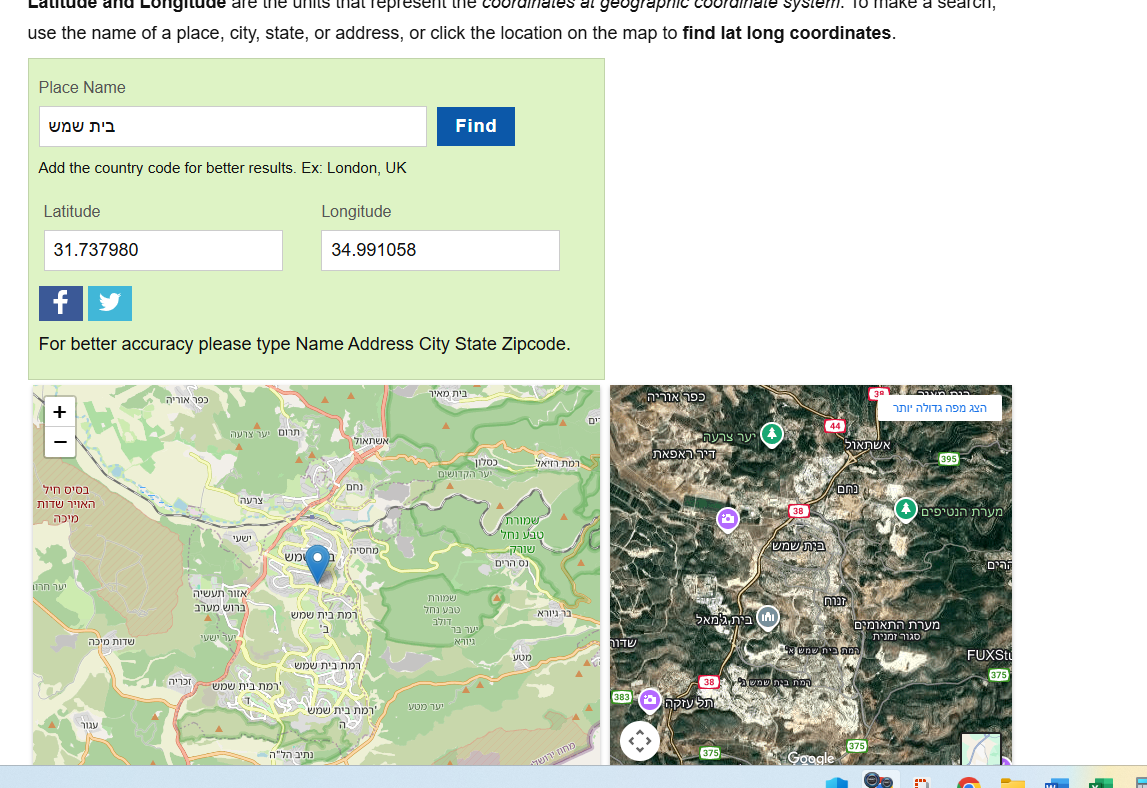
Task: Click the Place Name search field
Action: [233, 126]
